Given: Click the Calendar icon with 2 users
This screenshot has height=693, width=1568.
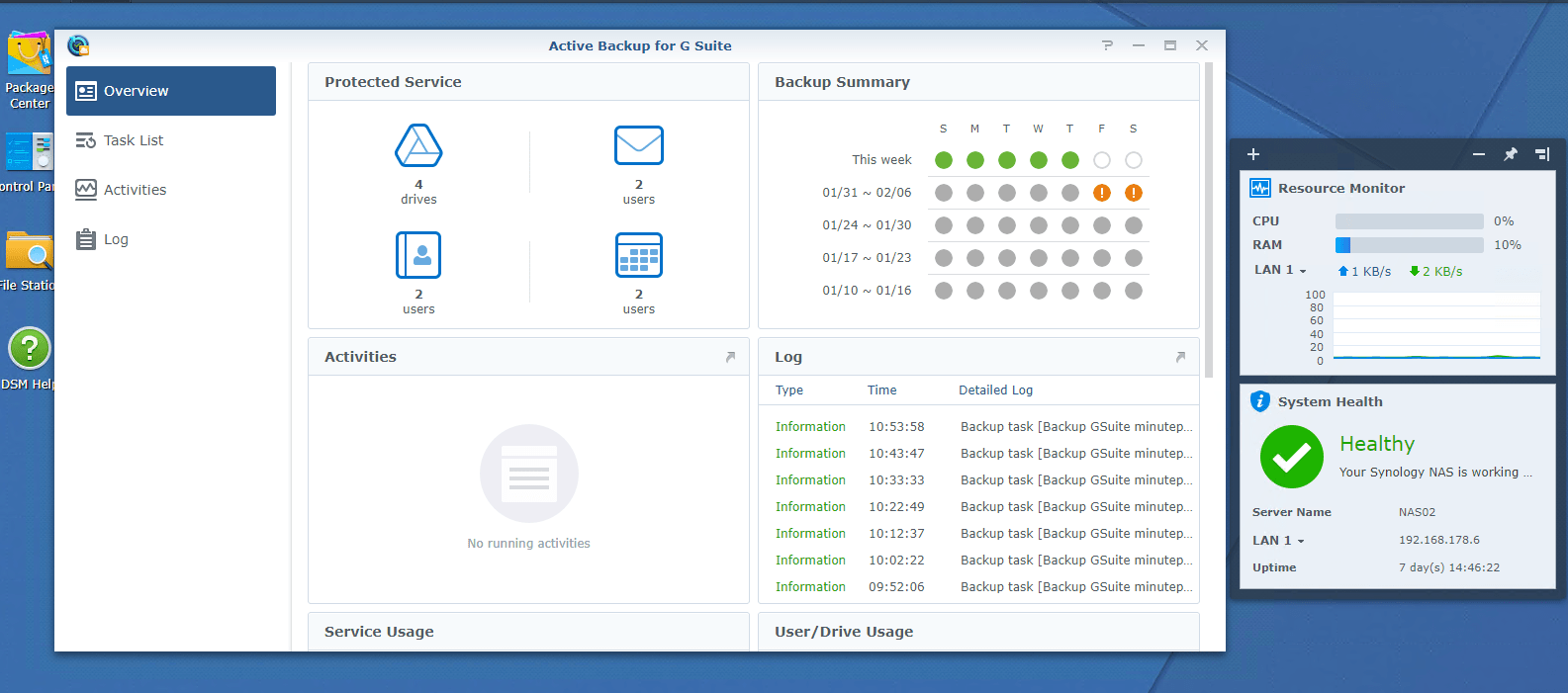Looking at the screenshot, I should tap(639, 255).
